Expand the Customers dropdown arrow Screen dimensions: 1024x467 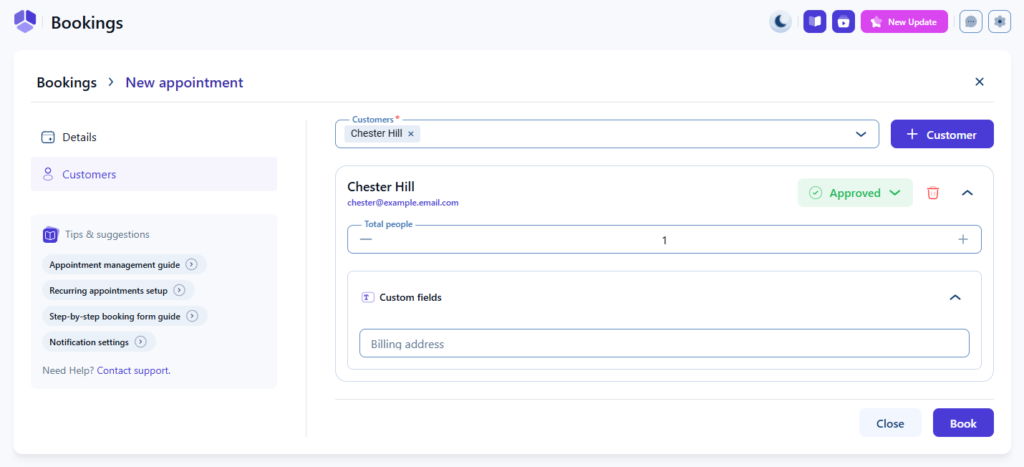[x=861, y=134]
